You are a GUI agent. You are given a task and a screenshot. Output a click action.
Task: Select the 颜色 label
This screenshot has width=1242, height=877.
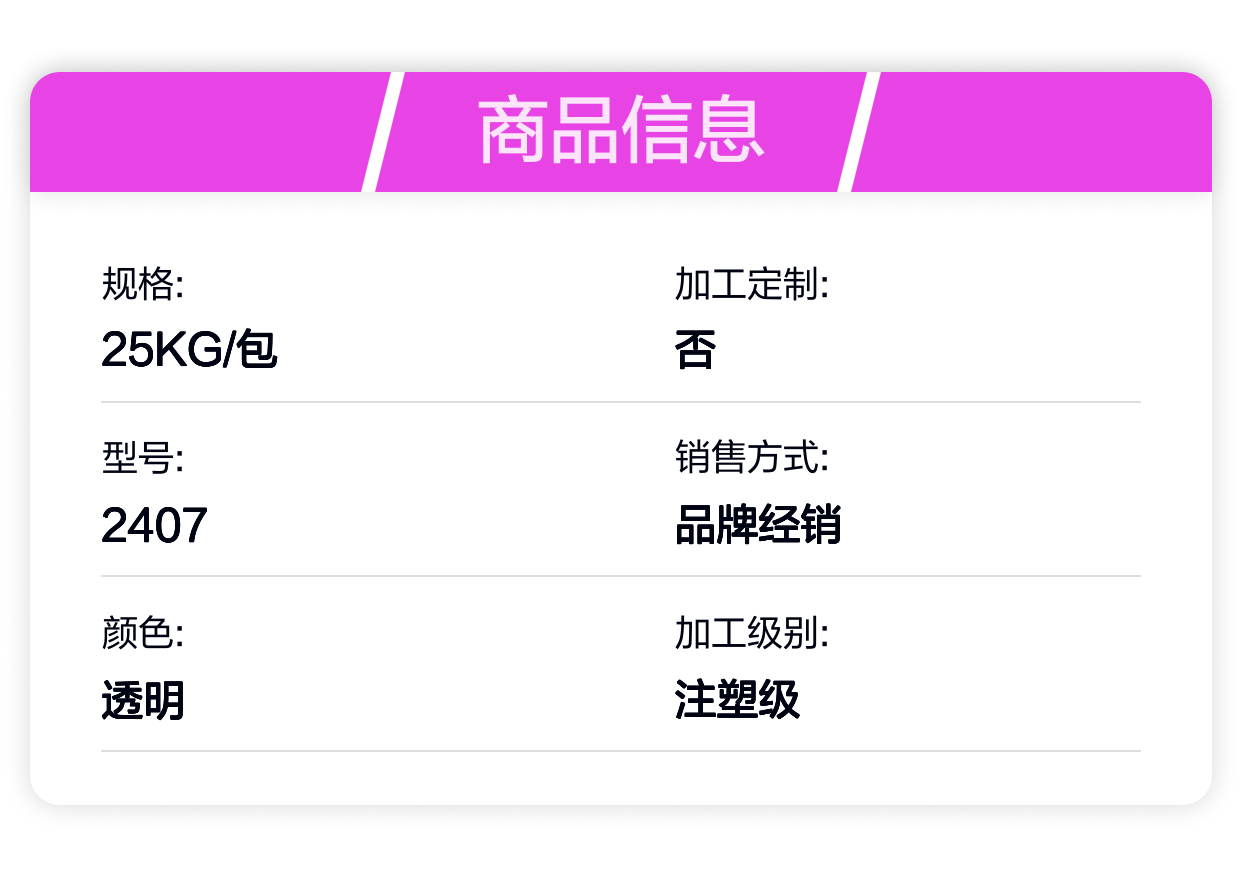coord(143,633)
